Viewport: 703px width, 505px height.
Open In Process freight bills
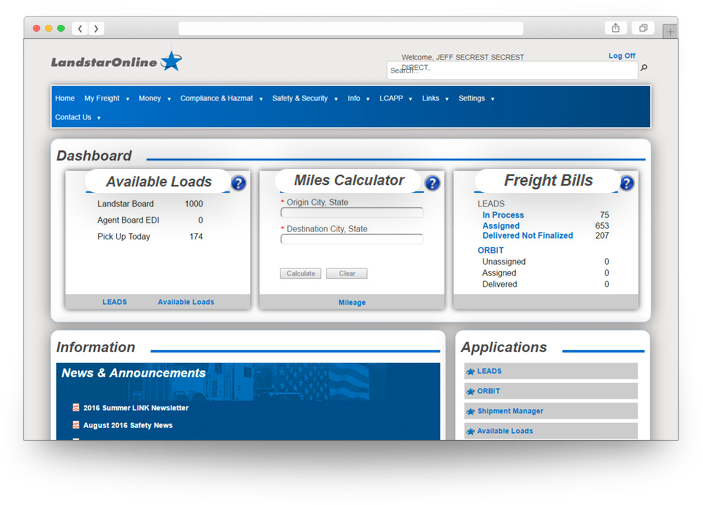(x=503, y=215)
